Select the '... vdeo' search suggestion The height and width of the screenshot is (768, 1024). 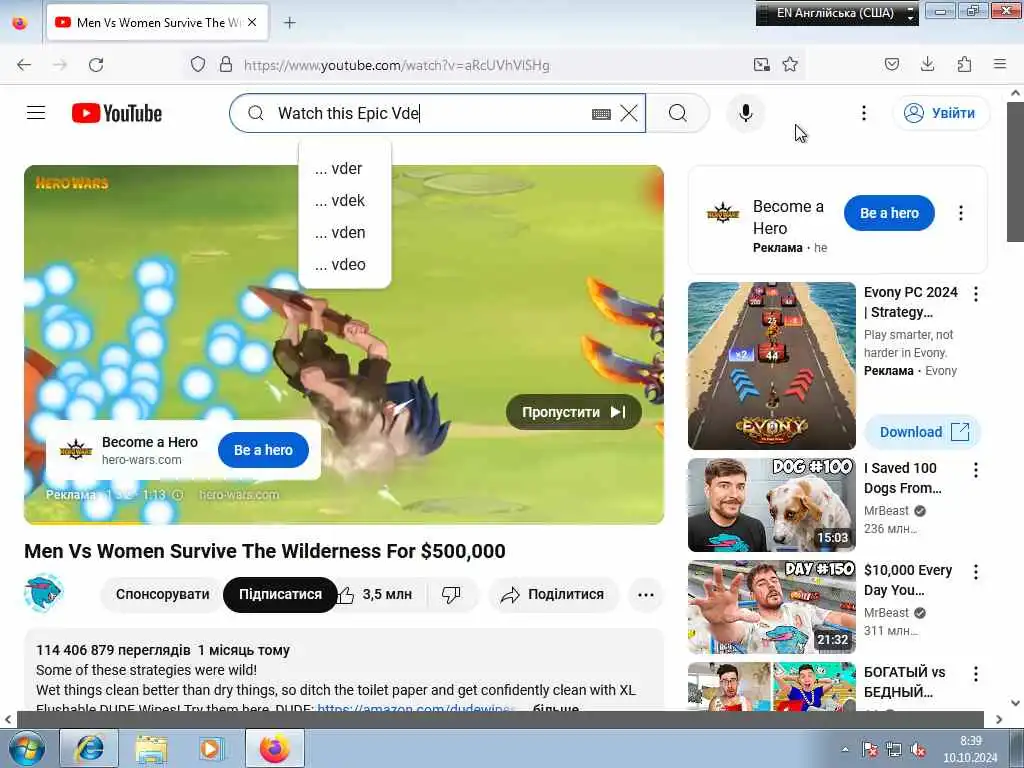(x=345, y=264)
